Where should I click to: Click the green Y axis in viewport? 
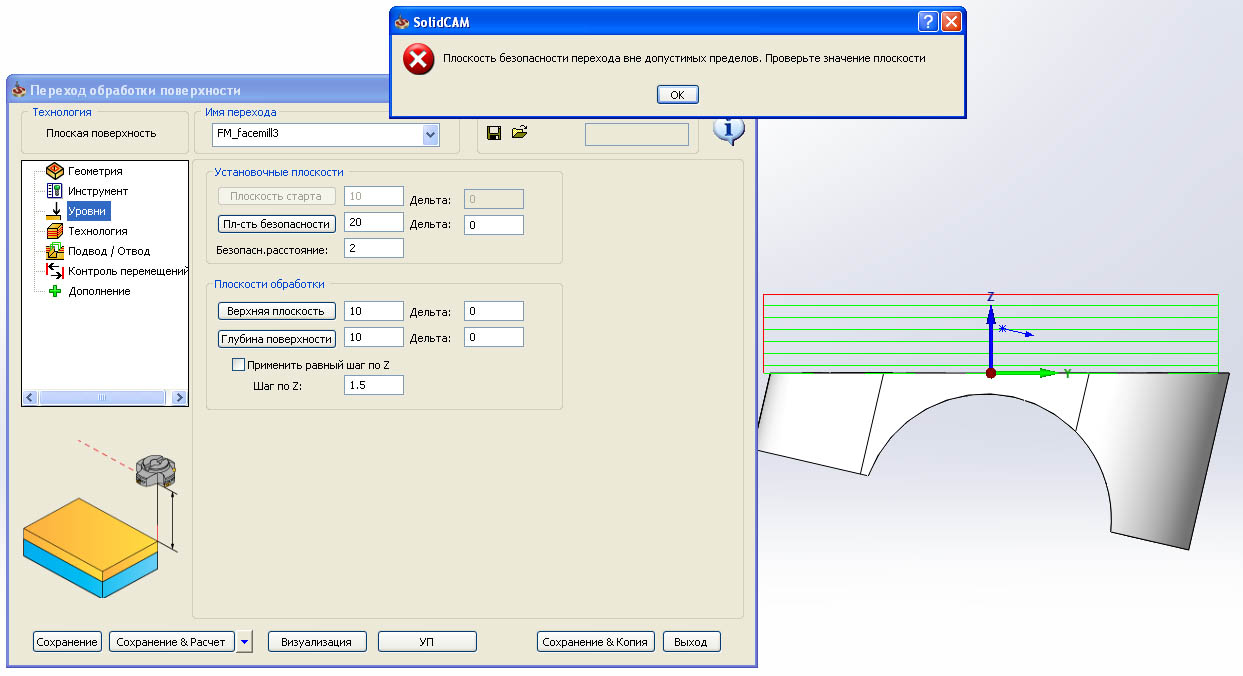tap(1025, 373)
